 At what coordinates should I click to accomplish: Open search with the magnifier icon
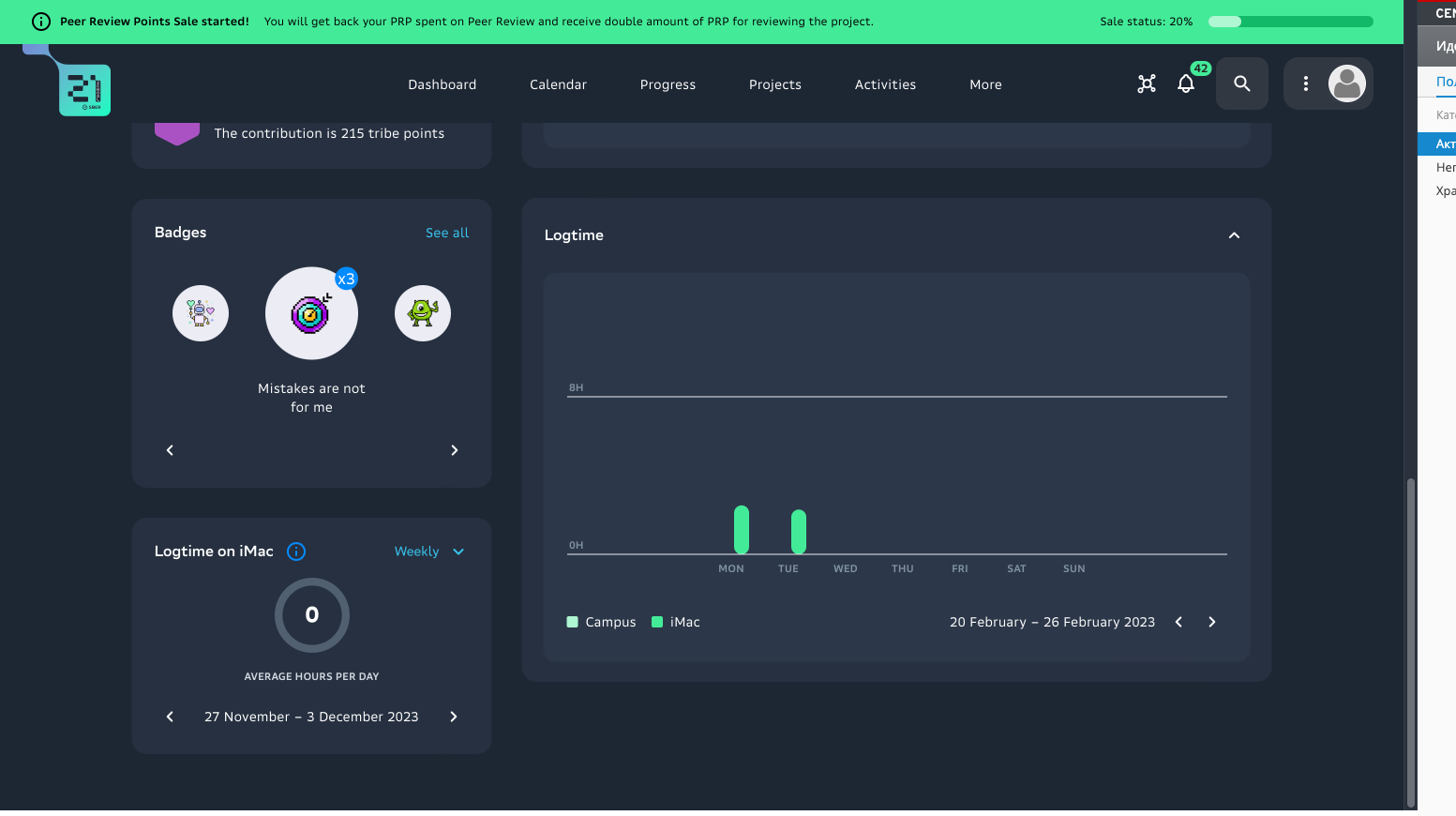[1242, 84]
